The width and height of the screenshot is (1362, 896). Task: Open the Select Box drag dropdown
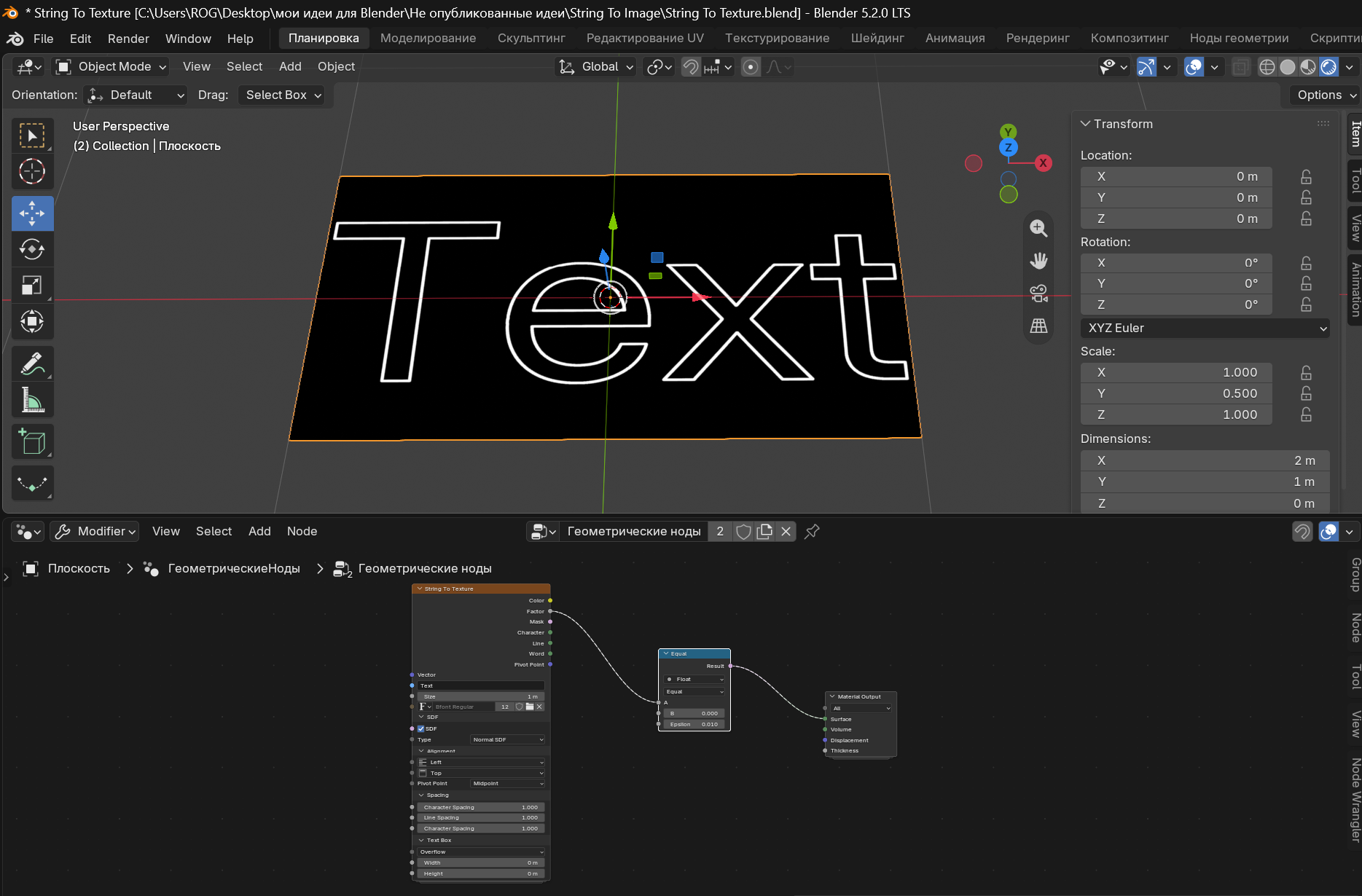click(x=283, y=95)
